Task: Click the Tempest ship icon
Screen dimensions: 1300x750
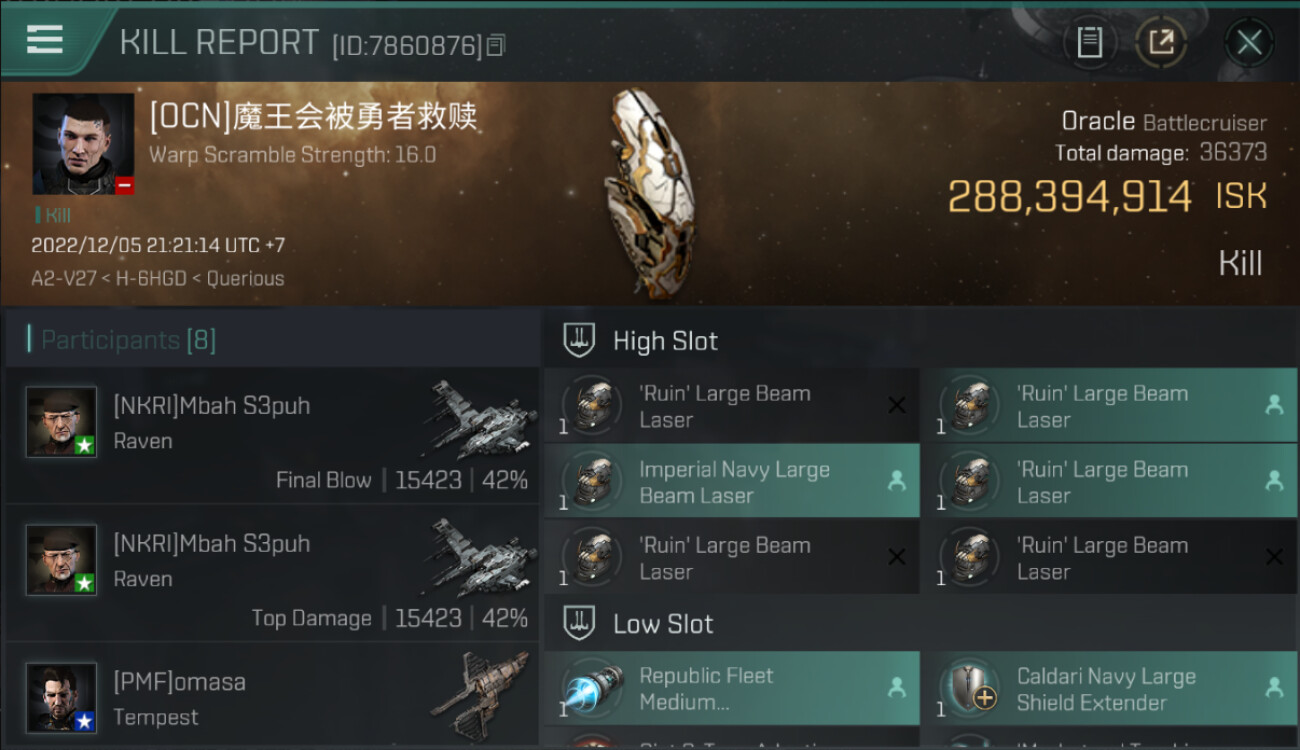Action: [x=480, y=695]
